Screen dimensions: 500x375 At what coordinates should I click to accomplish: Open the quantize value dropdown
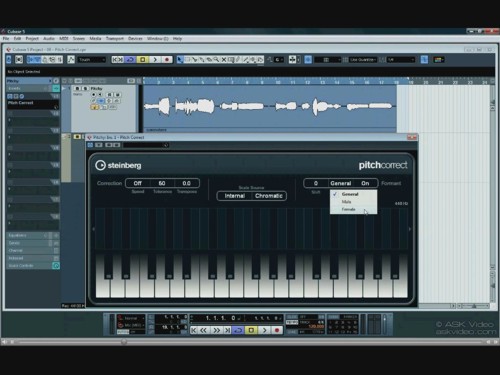(x=401, y=60)
